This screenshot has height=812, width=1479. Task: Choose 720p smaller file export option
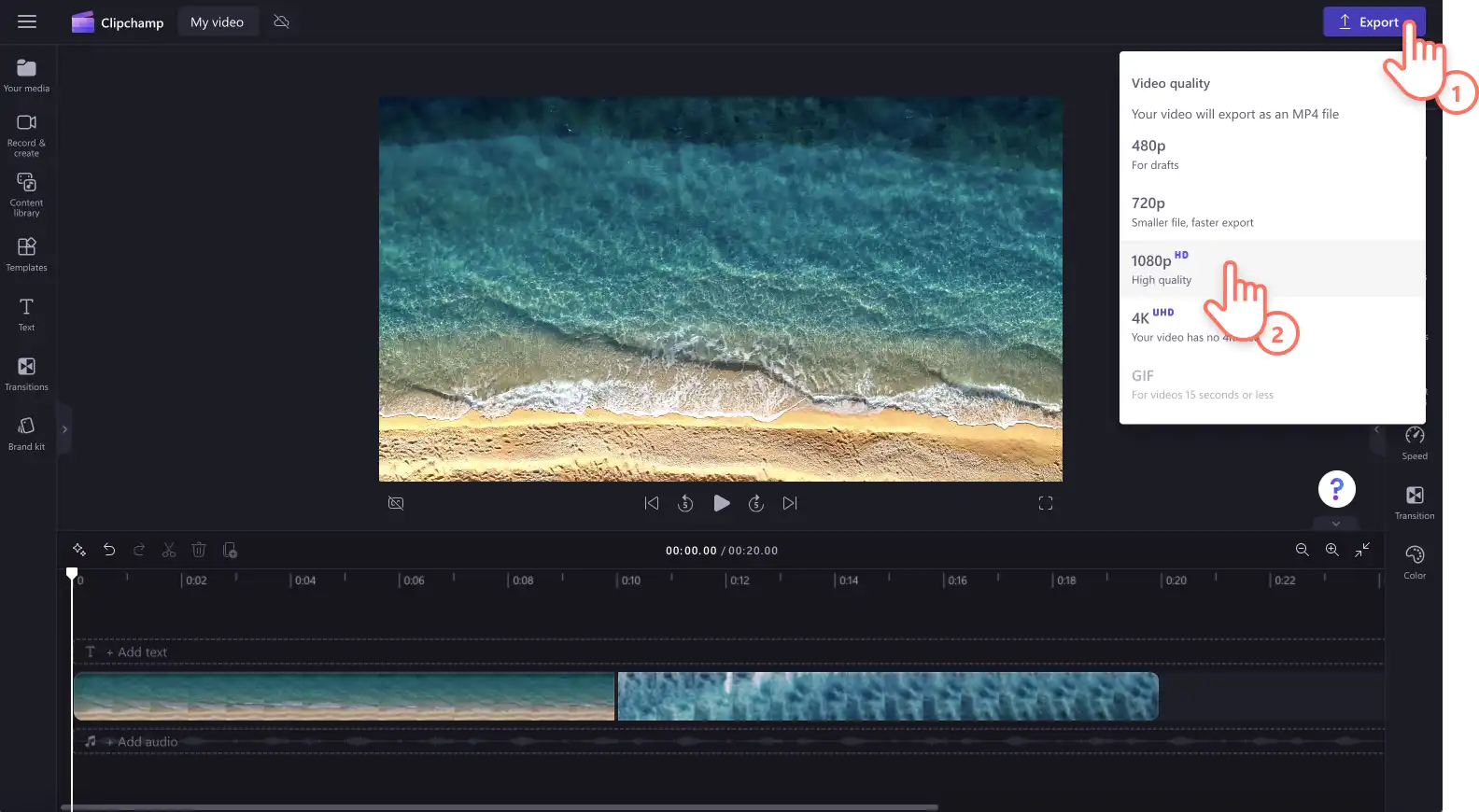pos(1272,212)
